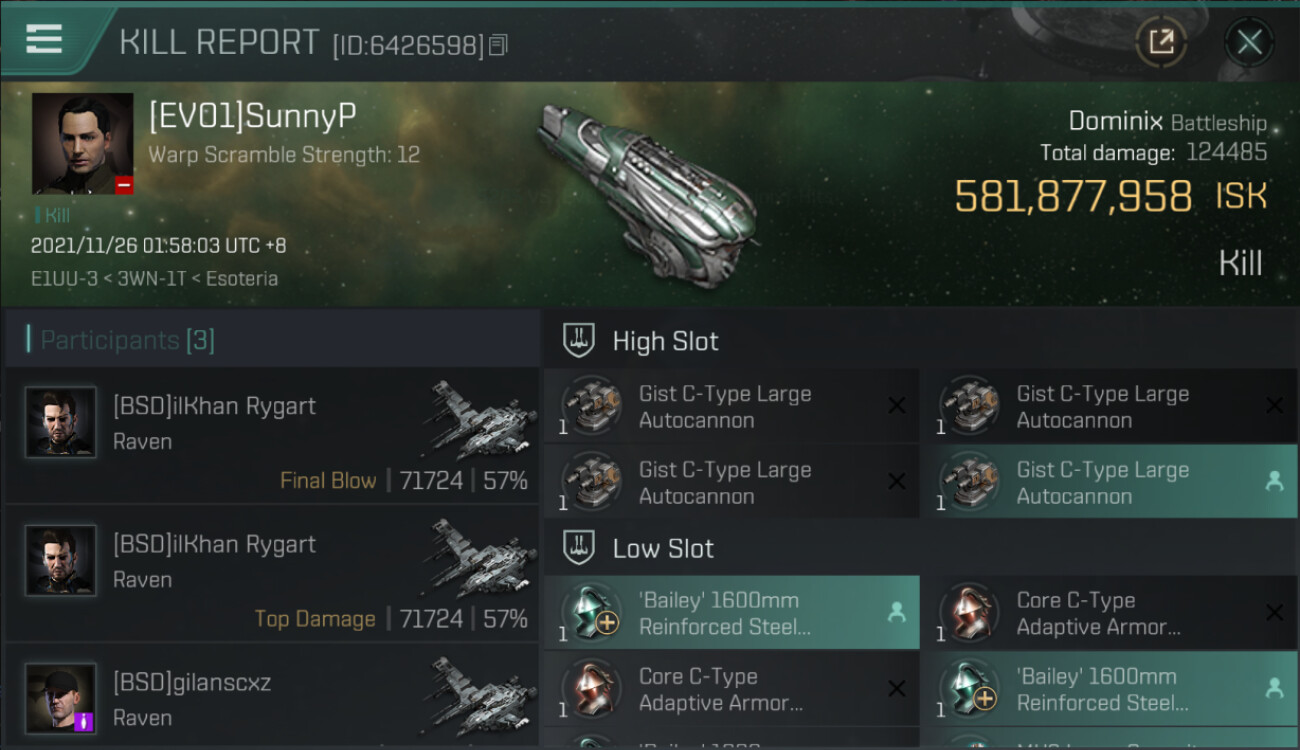This screenshot has width=1300, height=750.
Task: Open the ilKhan Rygart Top Damage participant entry
Action: pos(272,573)
